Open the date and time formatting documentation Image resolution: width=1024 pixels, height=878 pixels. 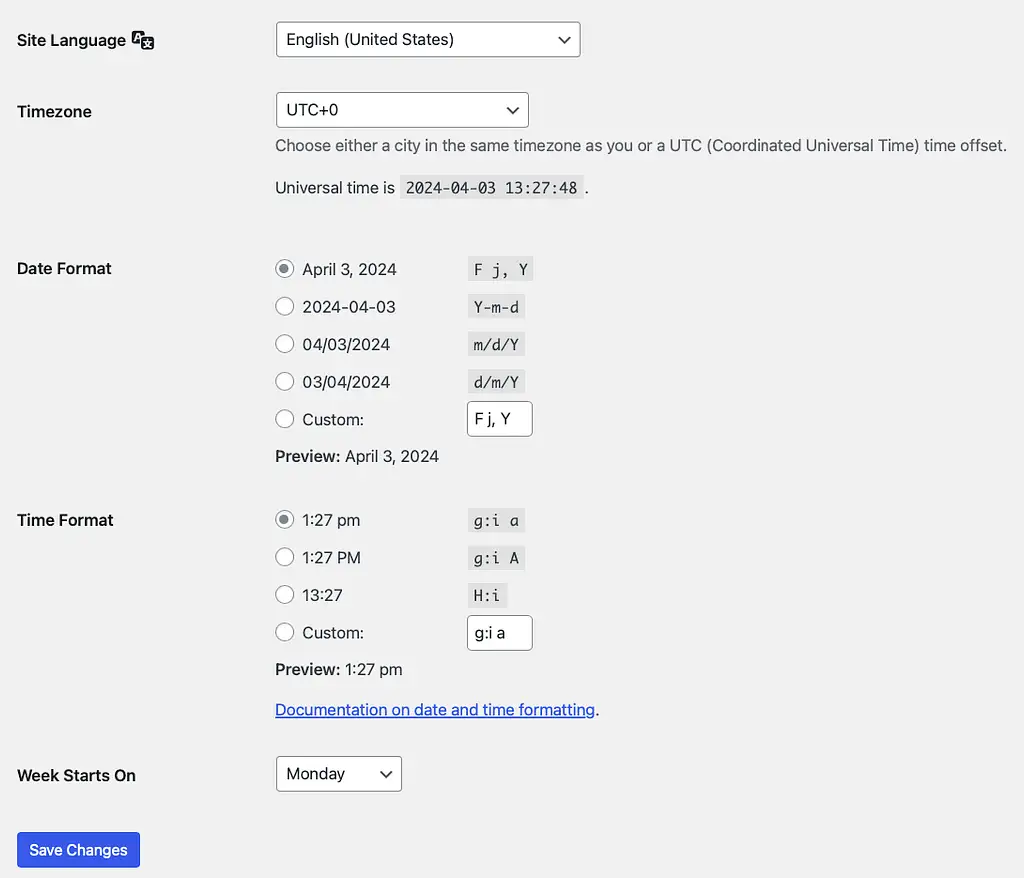(434, 709)
